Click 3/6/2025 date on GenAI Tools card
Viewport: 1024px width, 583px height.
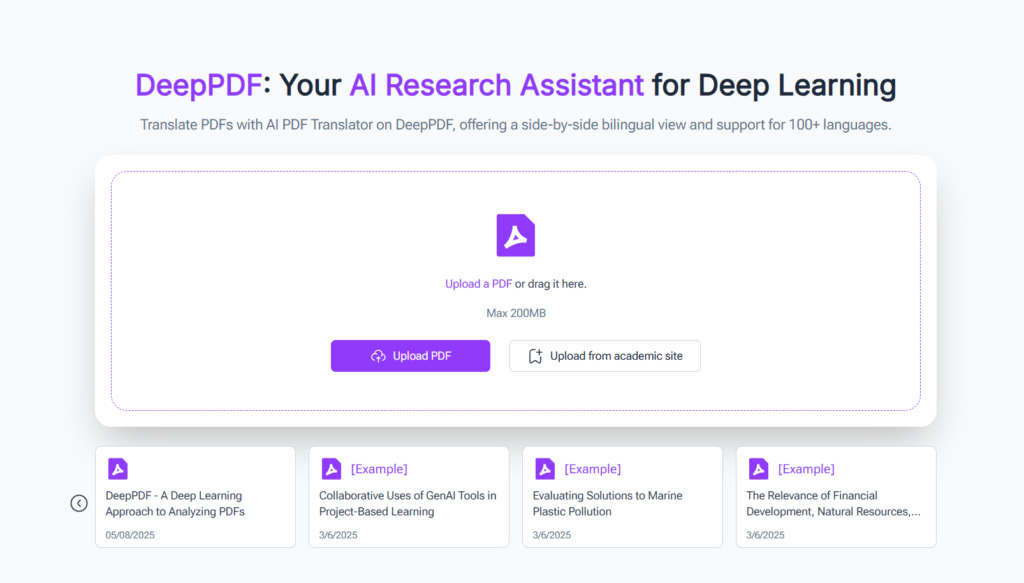click(338, 535)
